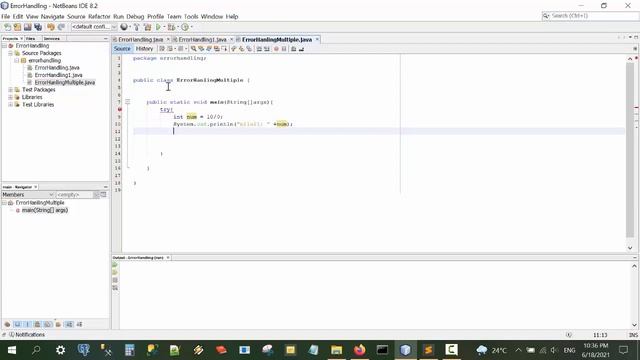Click the Open Project toolbar icon
Viewport: 640px width, 360px height.
click(27, 27)
